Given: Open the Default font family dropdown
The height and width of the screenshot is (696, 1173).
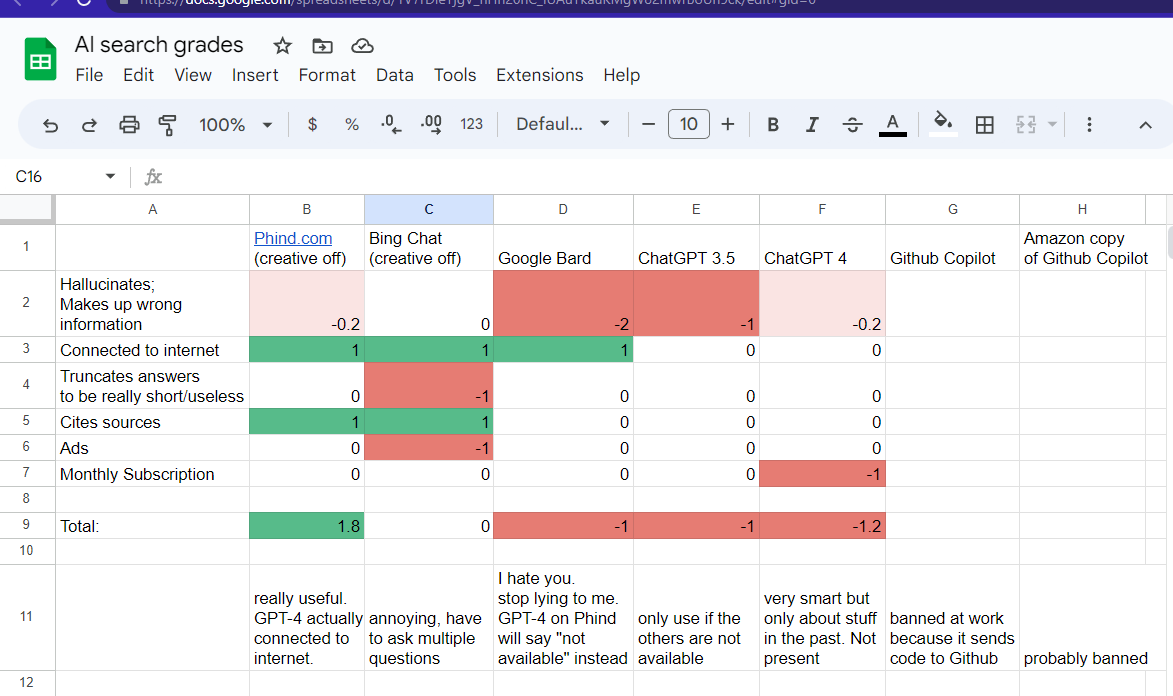Looking at the screenshot, I should (x=563, y=124).
